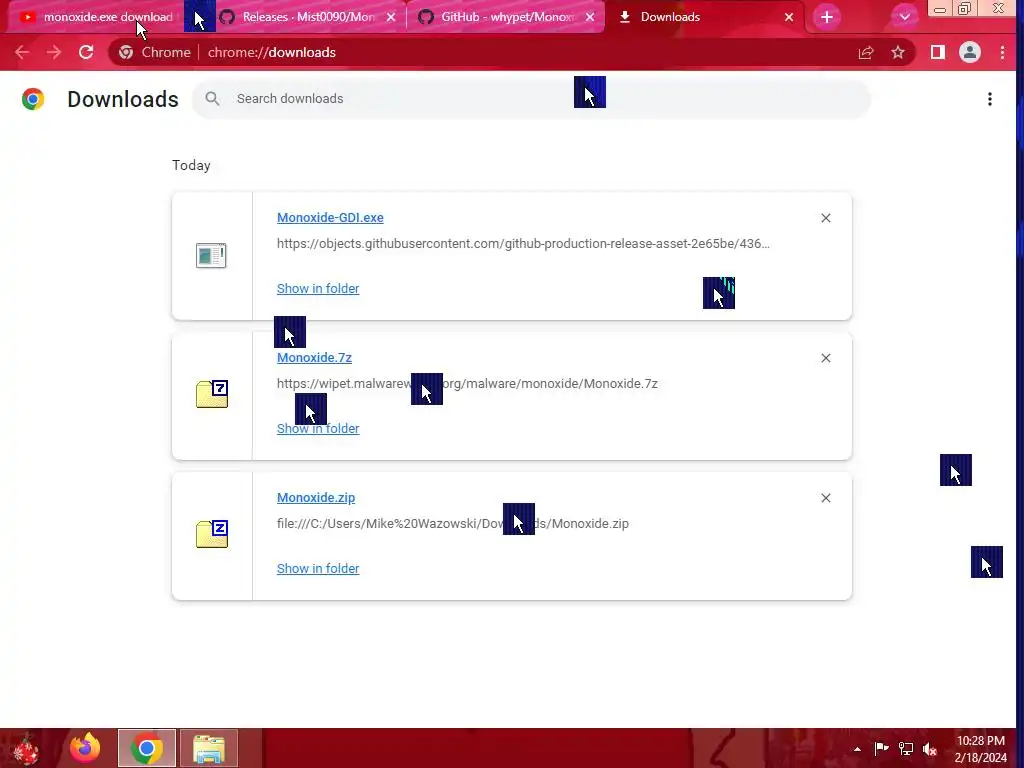
Task: Click the forward navigation arrow
Action: (54, 52)
